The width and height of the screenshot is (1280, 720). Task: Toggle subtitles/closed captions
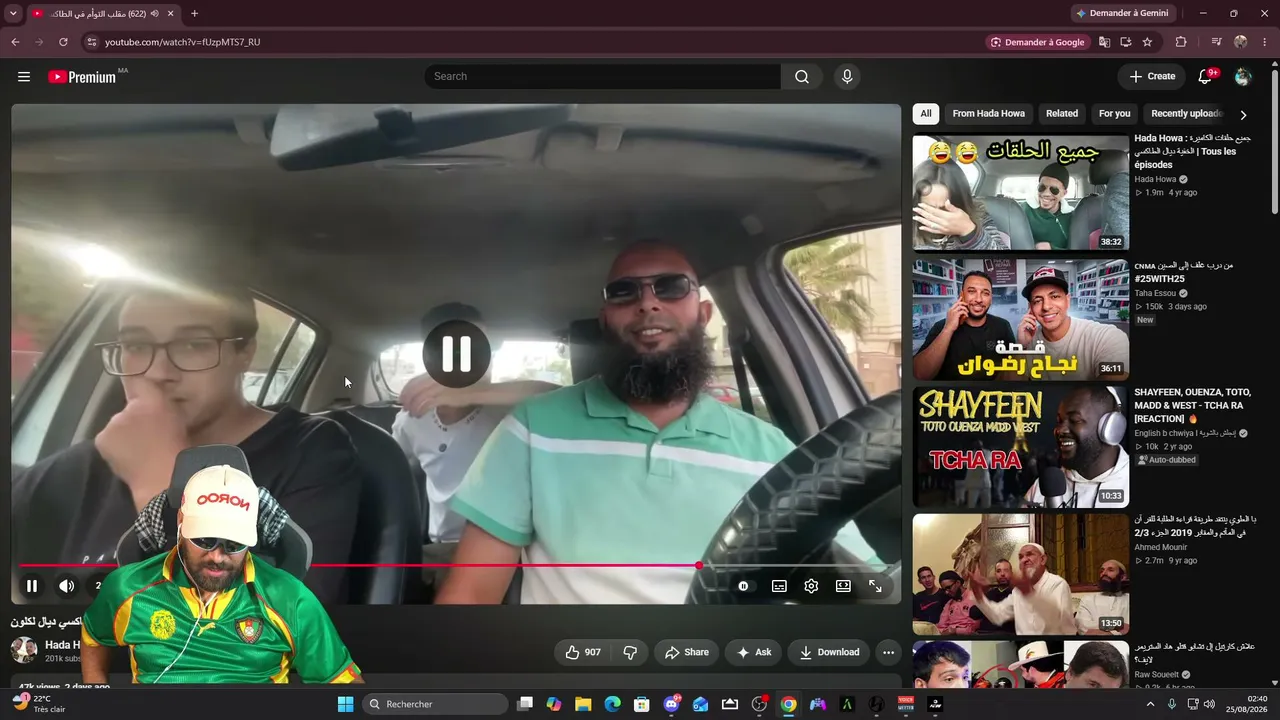point(779,586)
